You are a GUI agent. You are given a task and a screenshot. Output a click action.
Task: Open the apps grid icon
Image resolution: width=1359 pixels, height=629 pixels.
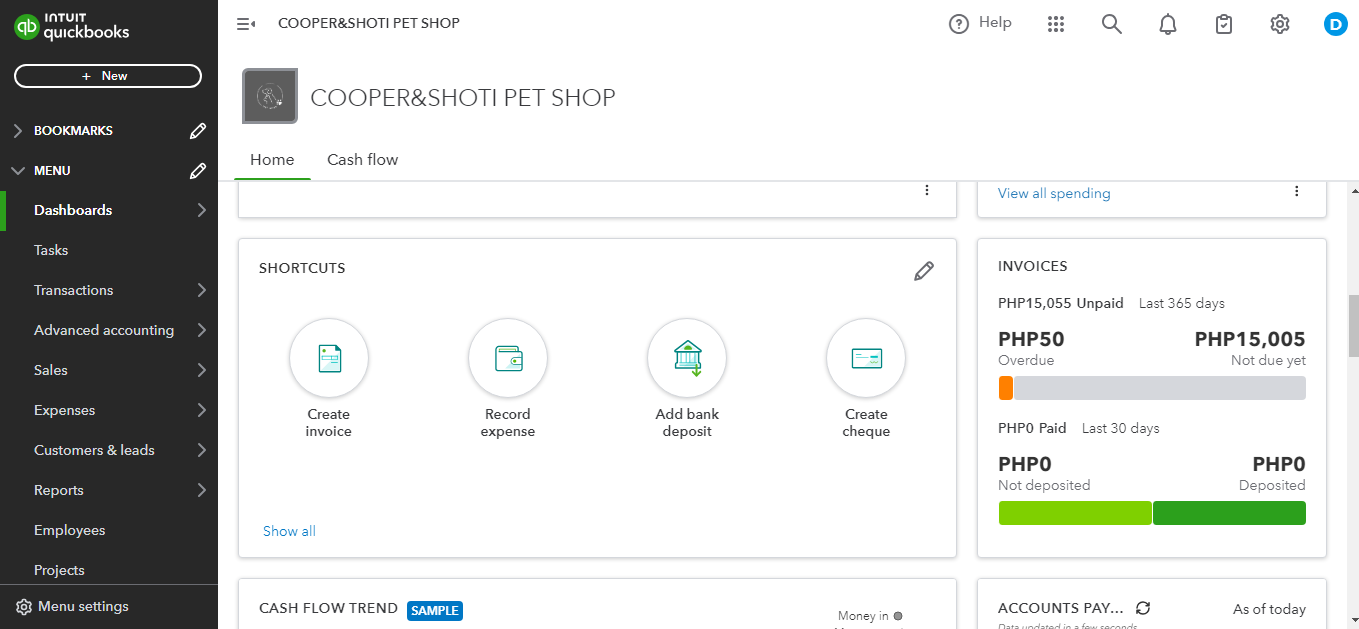1056,24
